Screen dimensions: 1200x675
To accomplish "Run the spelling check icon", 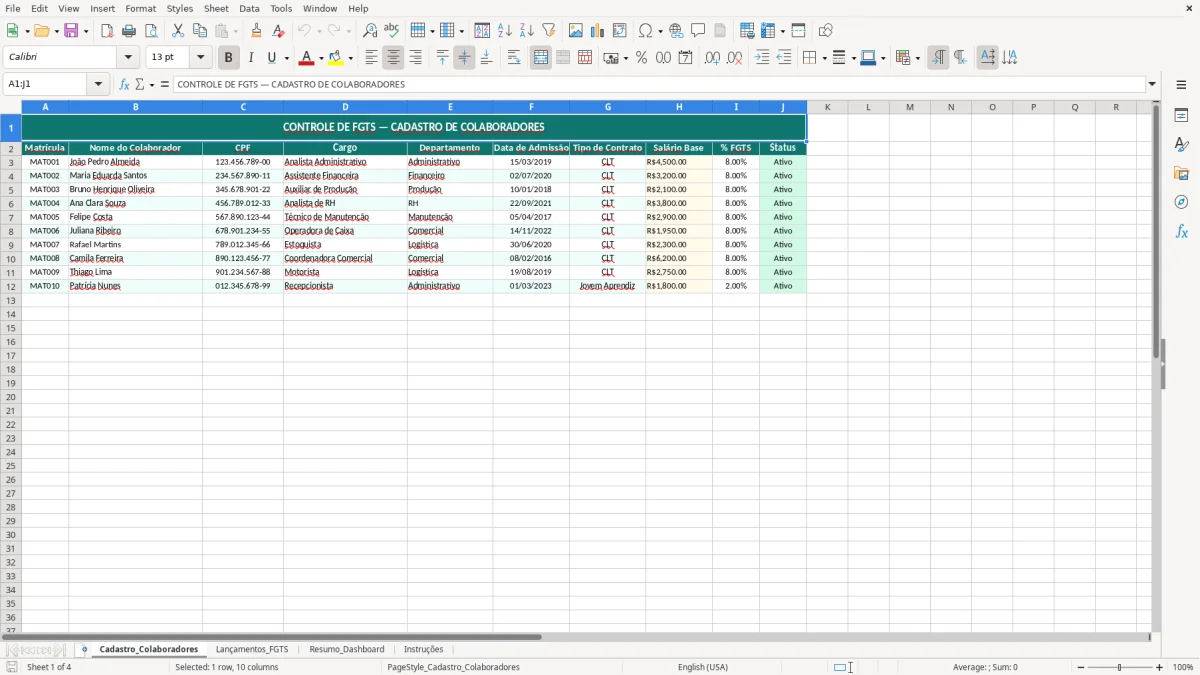I will click(392, 31).
